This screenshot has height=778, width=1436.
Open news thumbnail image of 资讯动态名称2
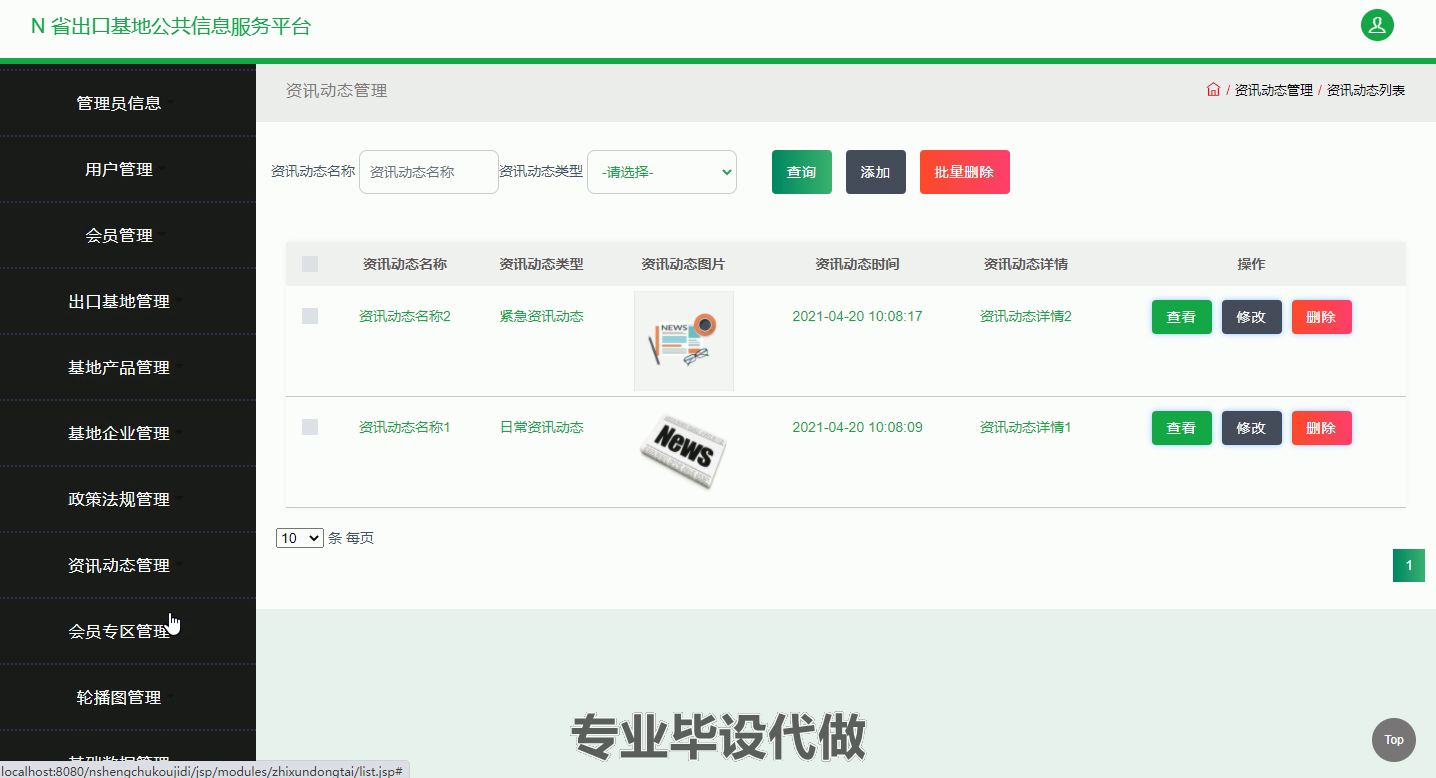(x=684, y=341)
